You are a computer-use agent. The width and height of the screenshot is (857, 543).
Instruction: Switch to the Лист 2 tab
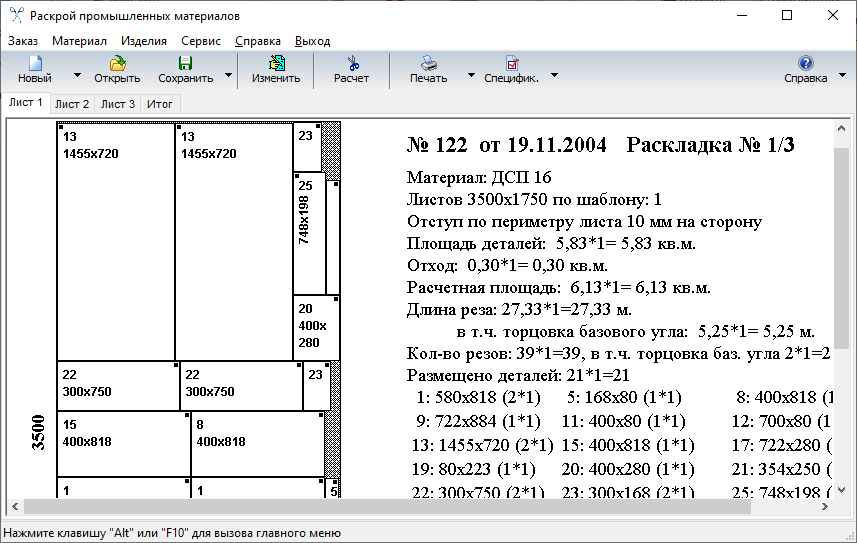pyautogui.click(x=72, y=104)
